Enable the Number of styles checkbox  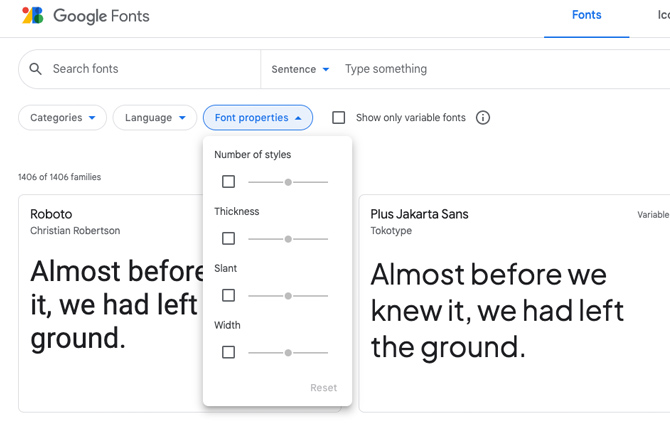click(x=229, y=182)
